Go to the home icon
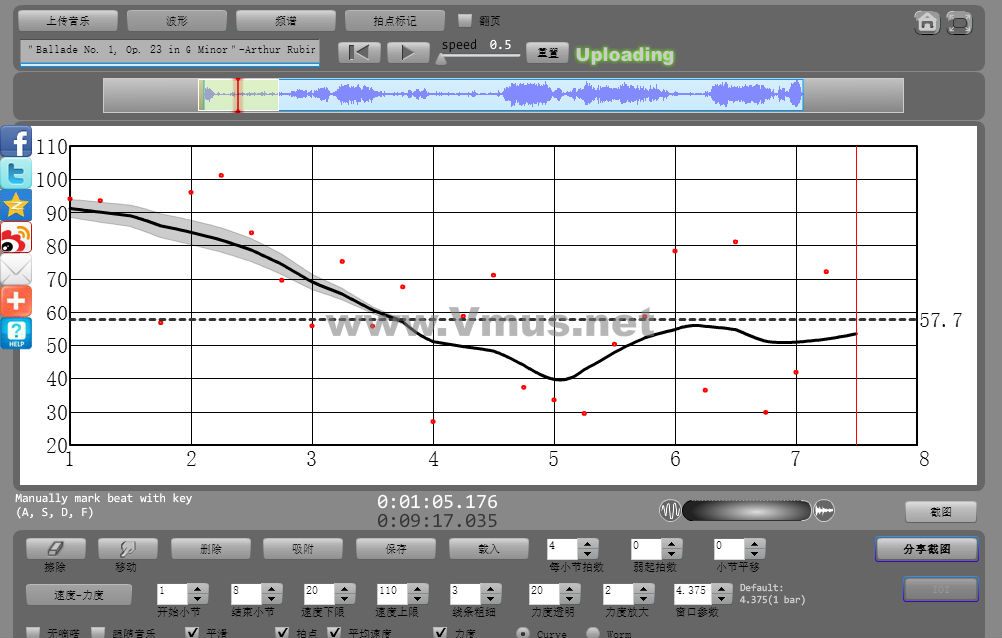 point(927,22)
